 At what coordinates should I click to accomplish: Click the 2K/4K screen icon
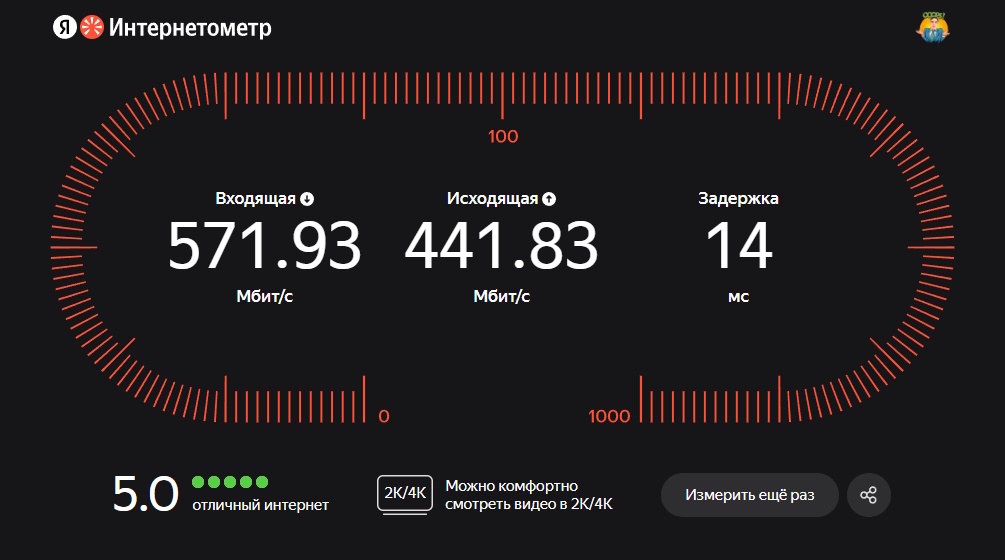pos(405,495)
